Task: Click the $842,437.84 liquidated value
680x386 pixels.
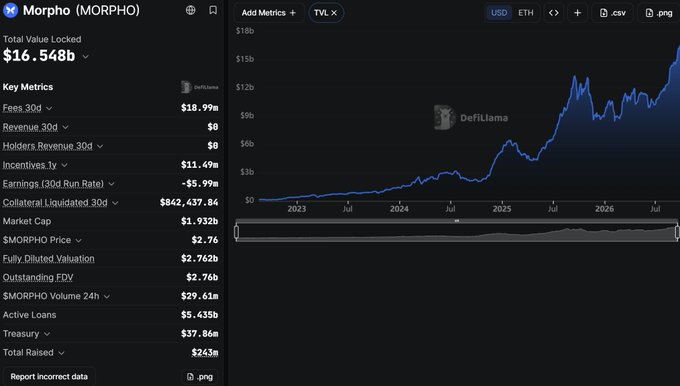Action: [x=189, y=203]
